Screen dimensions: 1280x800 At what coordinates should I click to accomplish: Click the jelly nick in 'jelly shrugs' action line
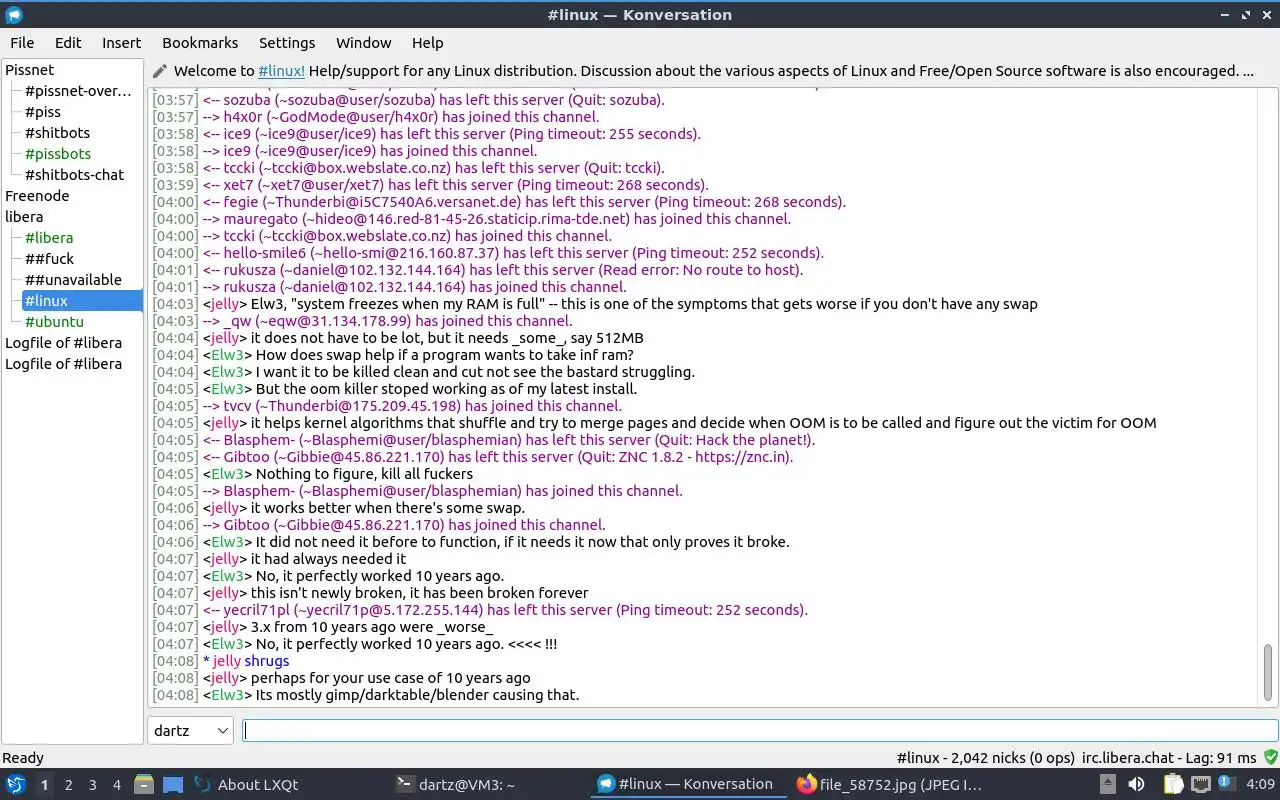point(227,661)
